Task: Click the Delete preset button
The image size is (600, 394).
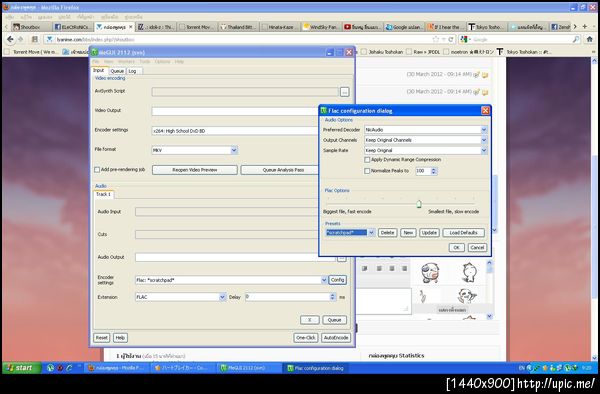Action: click(387, 233)
